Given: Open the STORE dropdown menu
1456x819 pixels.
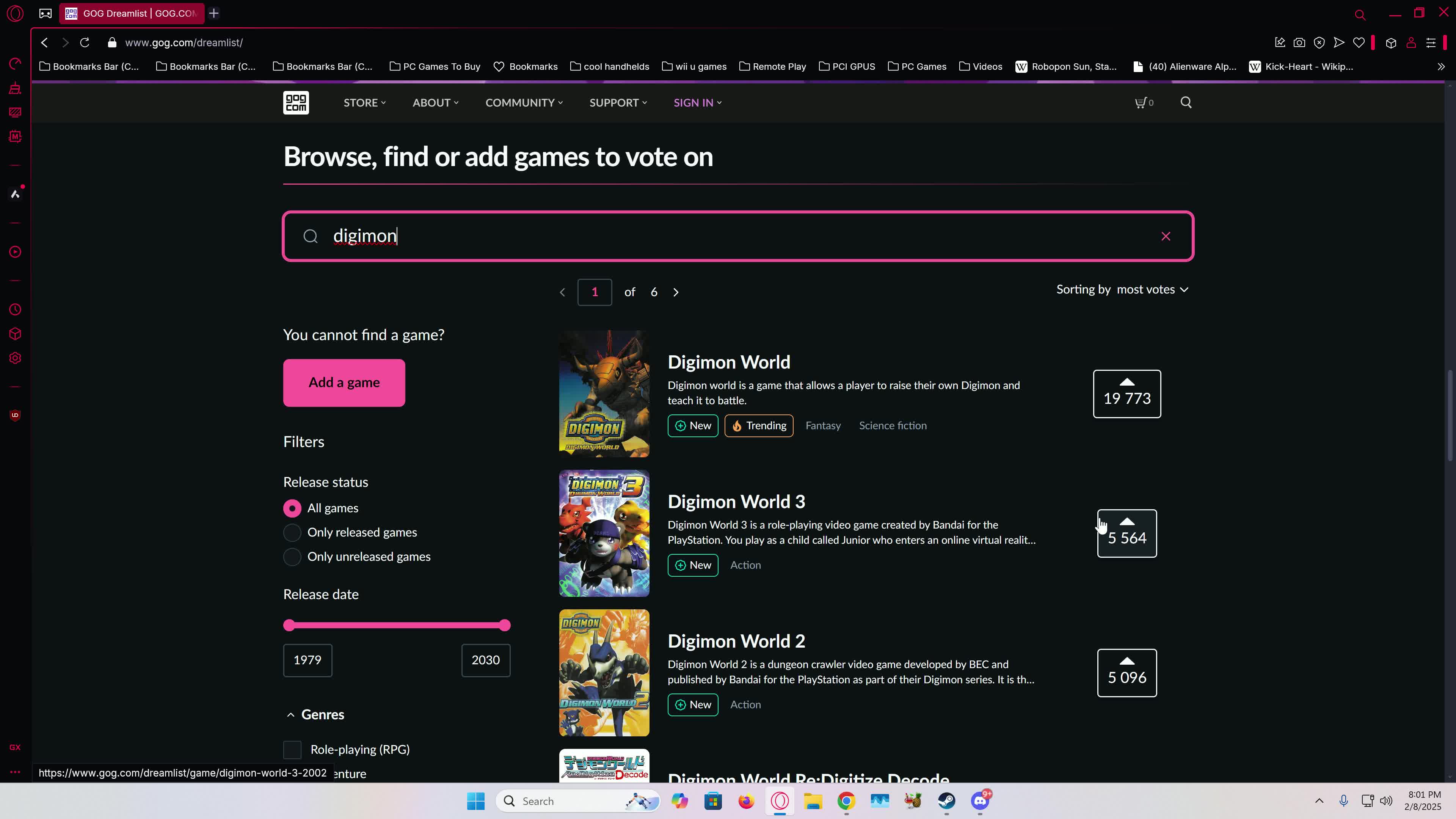Looking at the screenshot, I should (x=364, y=102).
